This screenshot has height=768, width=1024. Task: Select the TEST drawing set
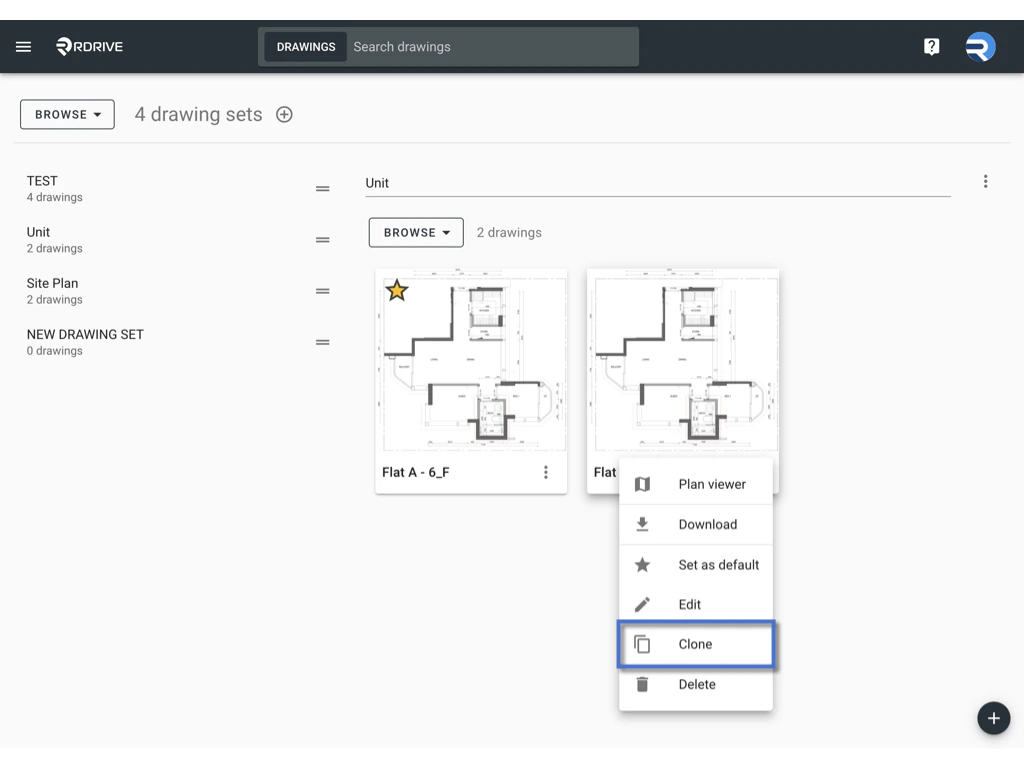pos(178,189)
